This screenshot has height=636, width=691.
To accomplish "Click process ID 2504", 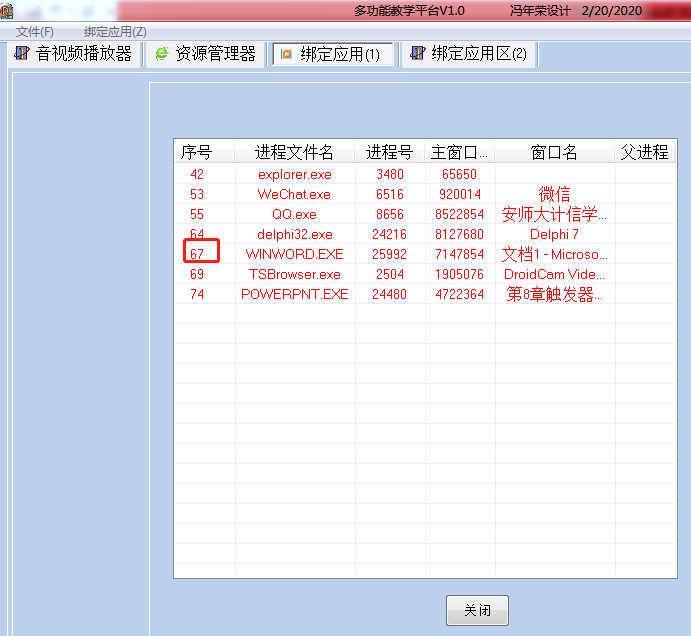I will point(390,274).
